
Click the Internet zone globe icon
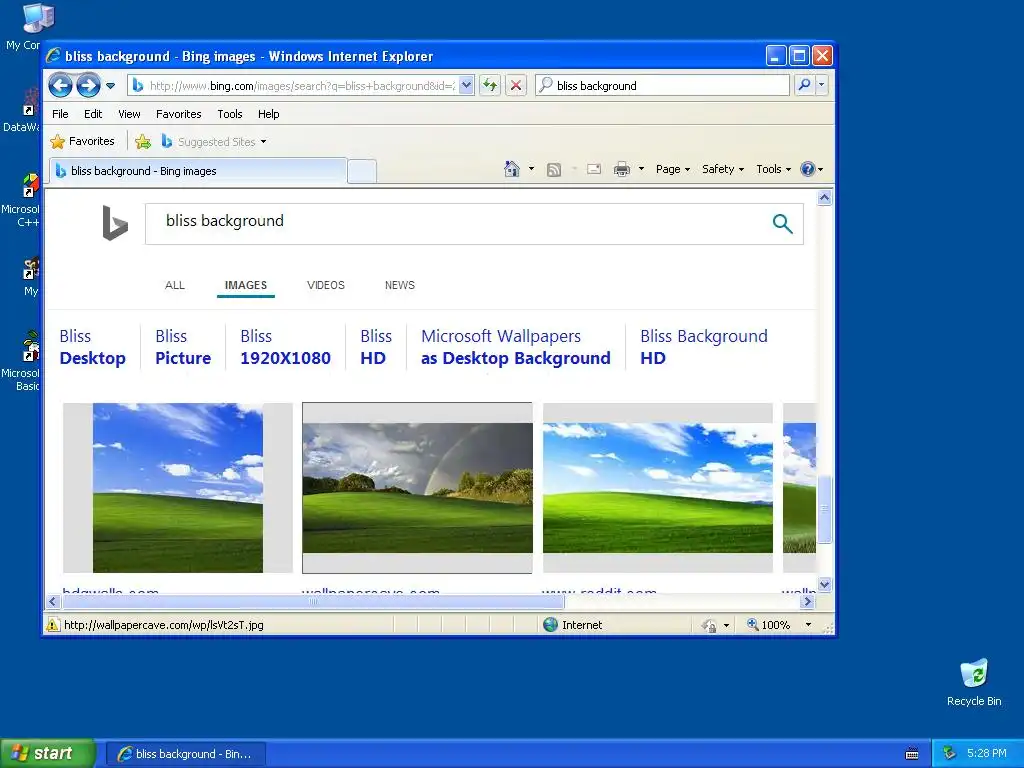coord(551,625)
